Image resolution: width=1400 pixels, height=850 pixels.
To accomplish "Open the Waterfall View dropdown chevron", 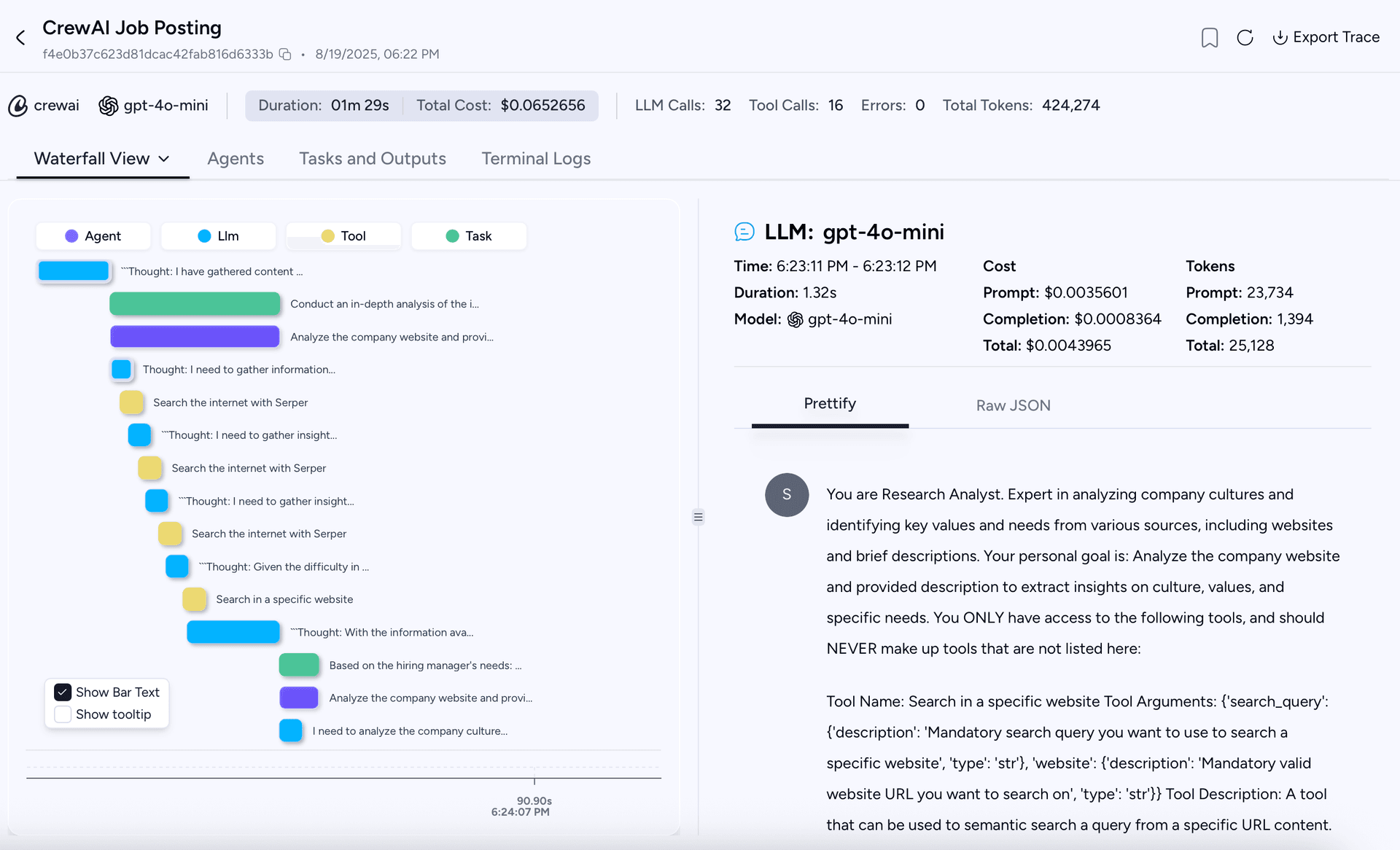I will tap(164, 159).
